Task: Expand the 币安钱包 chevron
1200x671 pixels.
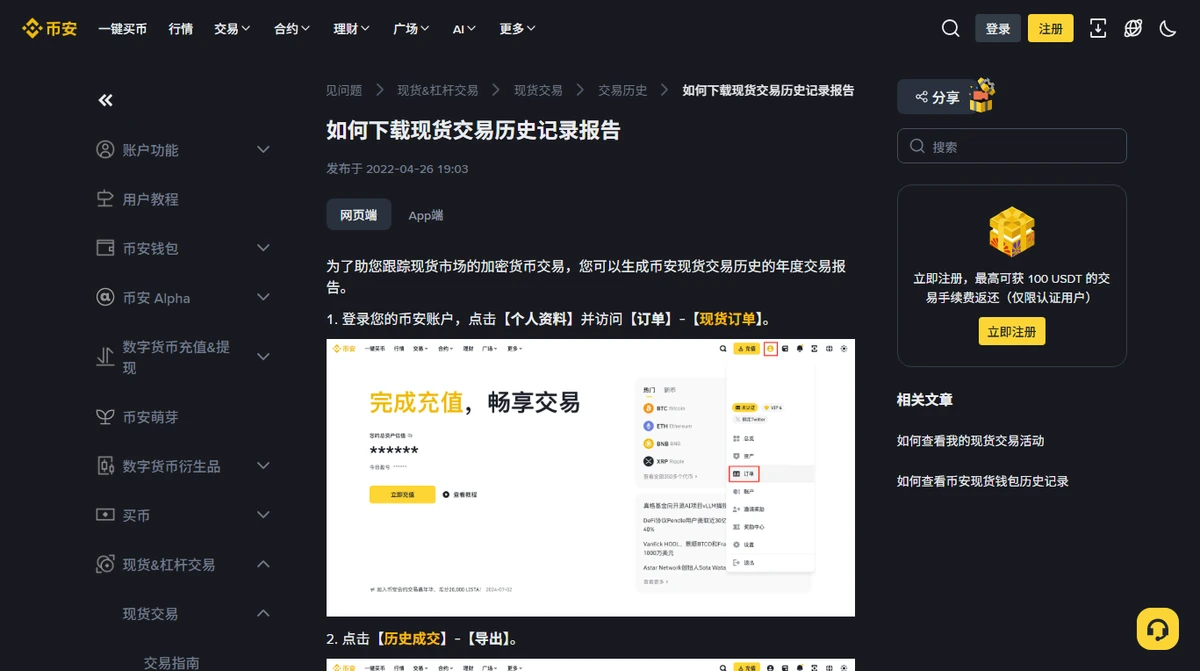Action: (x=263, y=247)
